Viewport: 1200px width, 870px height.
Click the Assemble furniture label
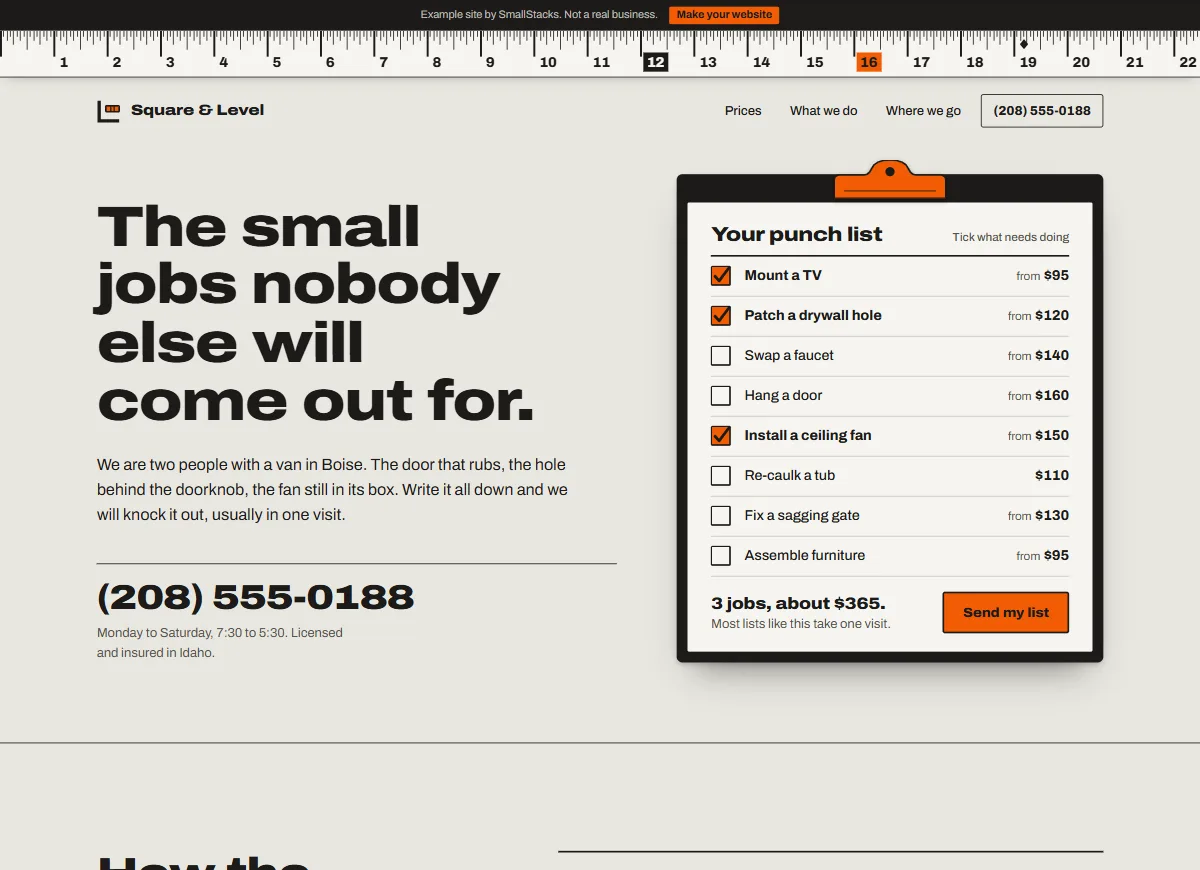[x=805, y=555]
